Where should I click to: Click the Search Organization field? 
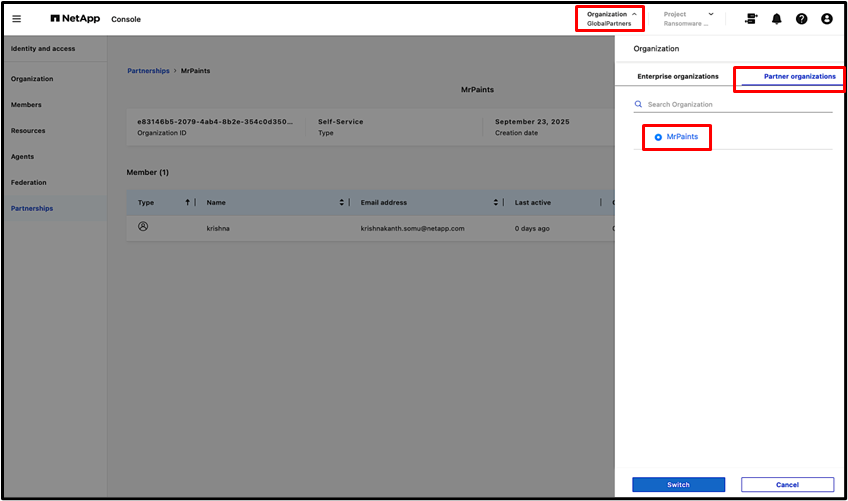point(733,104)
